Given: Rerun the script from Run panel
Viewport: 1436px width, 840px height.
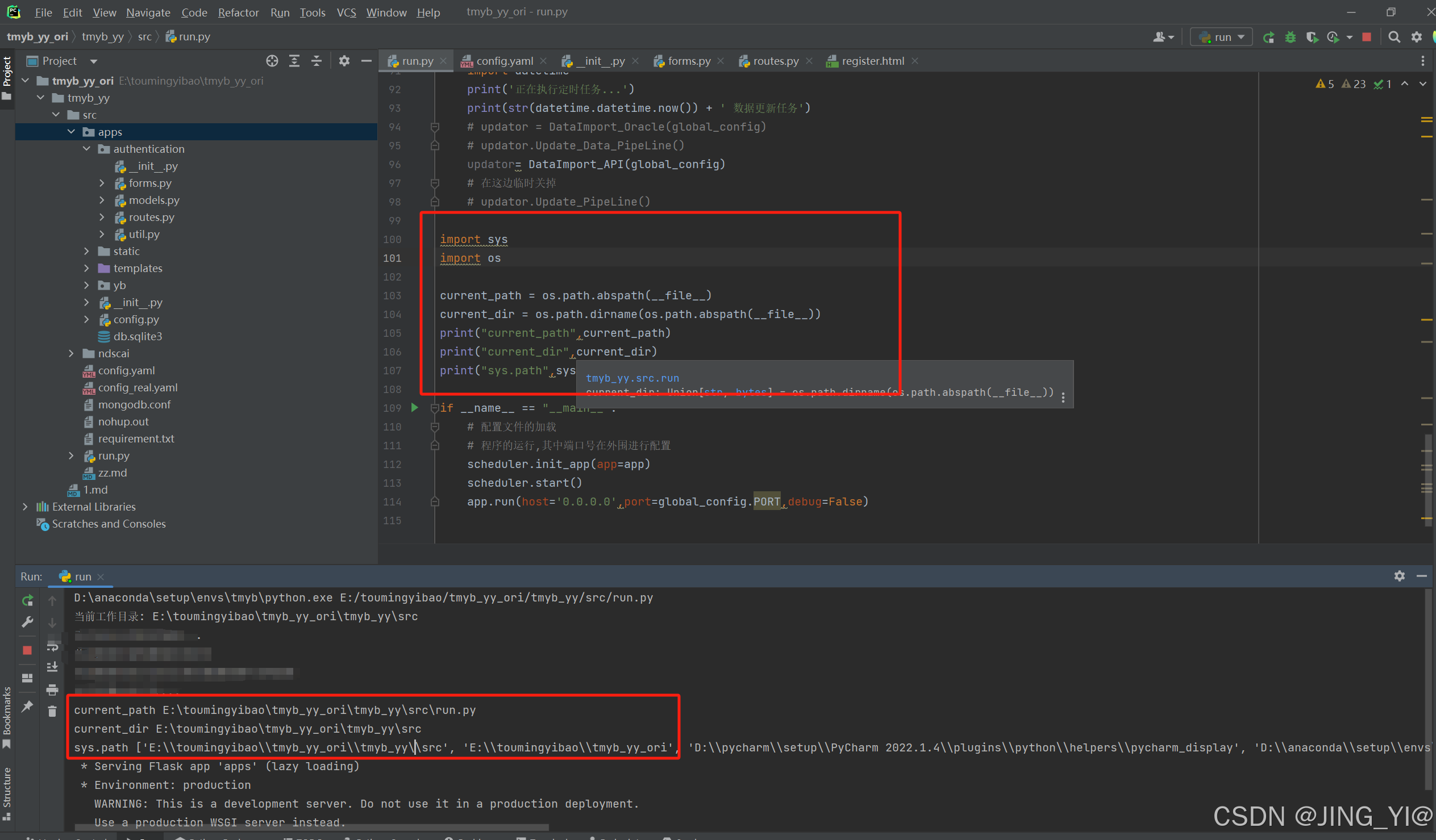Looking at the screenshot, I should tap(27, 601).
